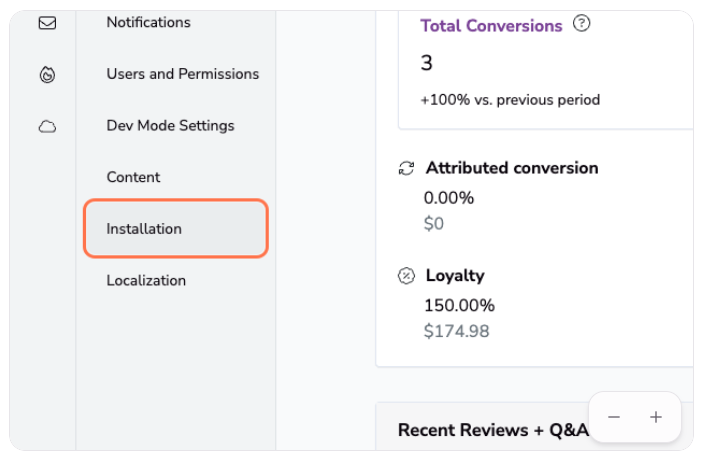
Task: Click the Total Conversions help question icon
Action: [581, 24]
